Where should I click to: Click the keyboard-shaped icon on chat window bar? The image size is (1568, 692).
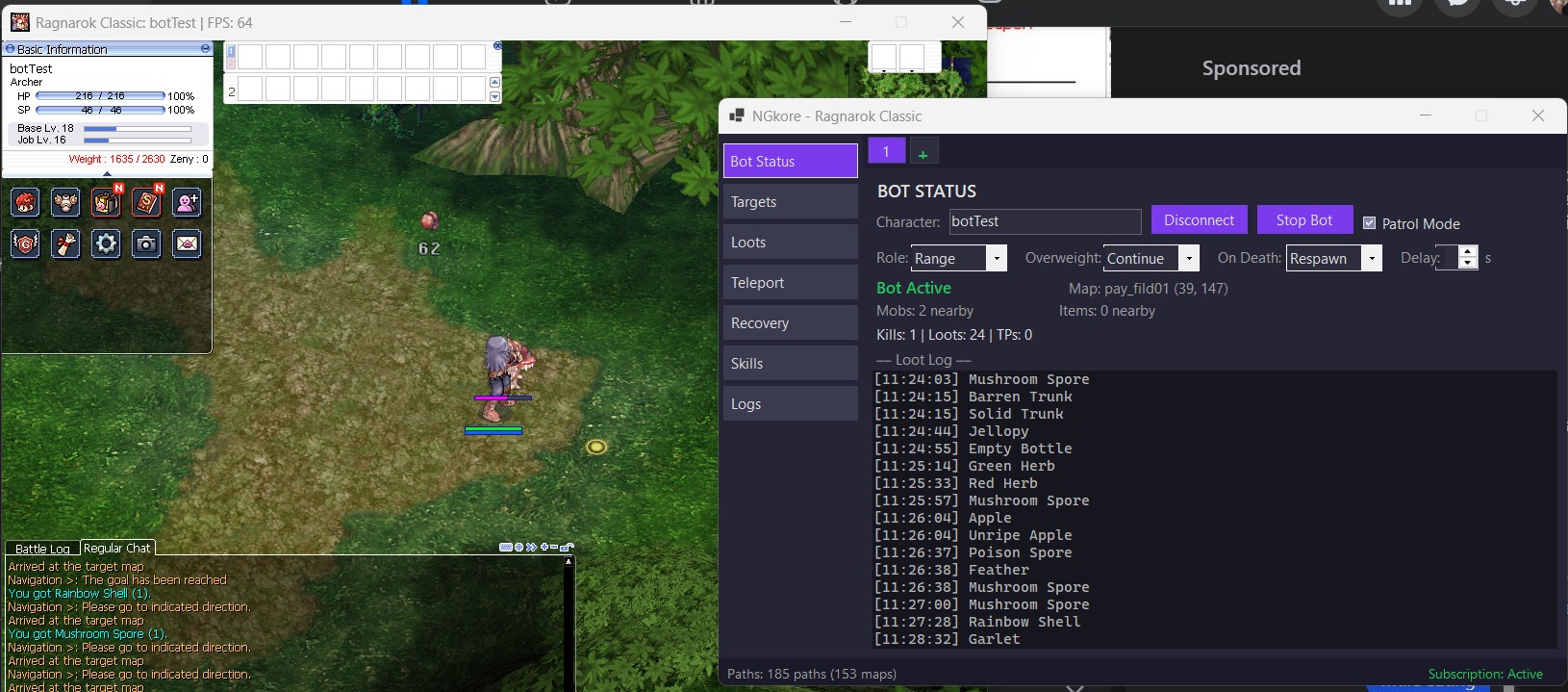point(506,547)
